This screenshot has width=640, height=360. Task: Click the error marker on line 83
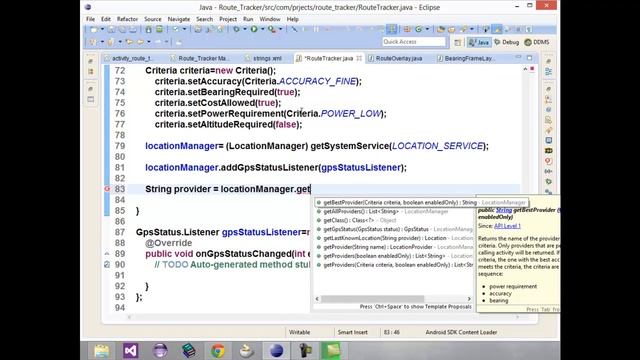click(x=107, y=189)
